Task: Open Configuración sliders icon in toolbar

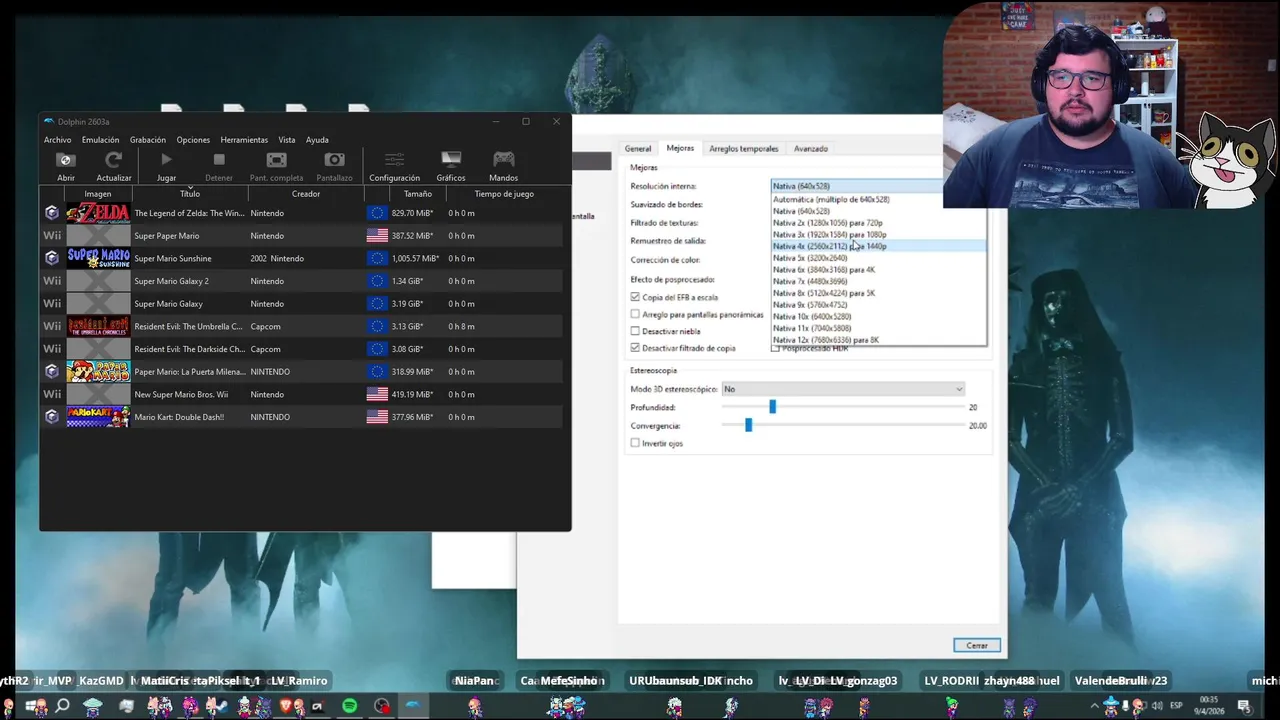Action: point(394,160)
